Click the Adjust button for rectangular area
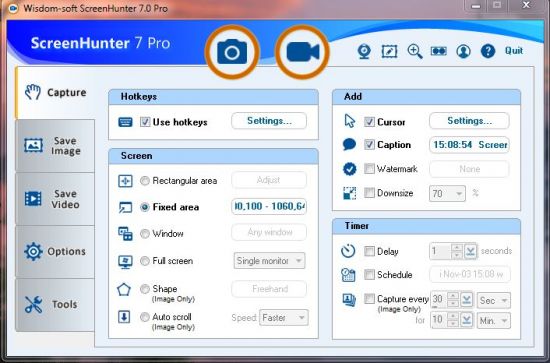 (269, 180)
